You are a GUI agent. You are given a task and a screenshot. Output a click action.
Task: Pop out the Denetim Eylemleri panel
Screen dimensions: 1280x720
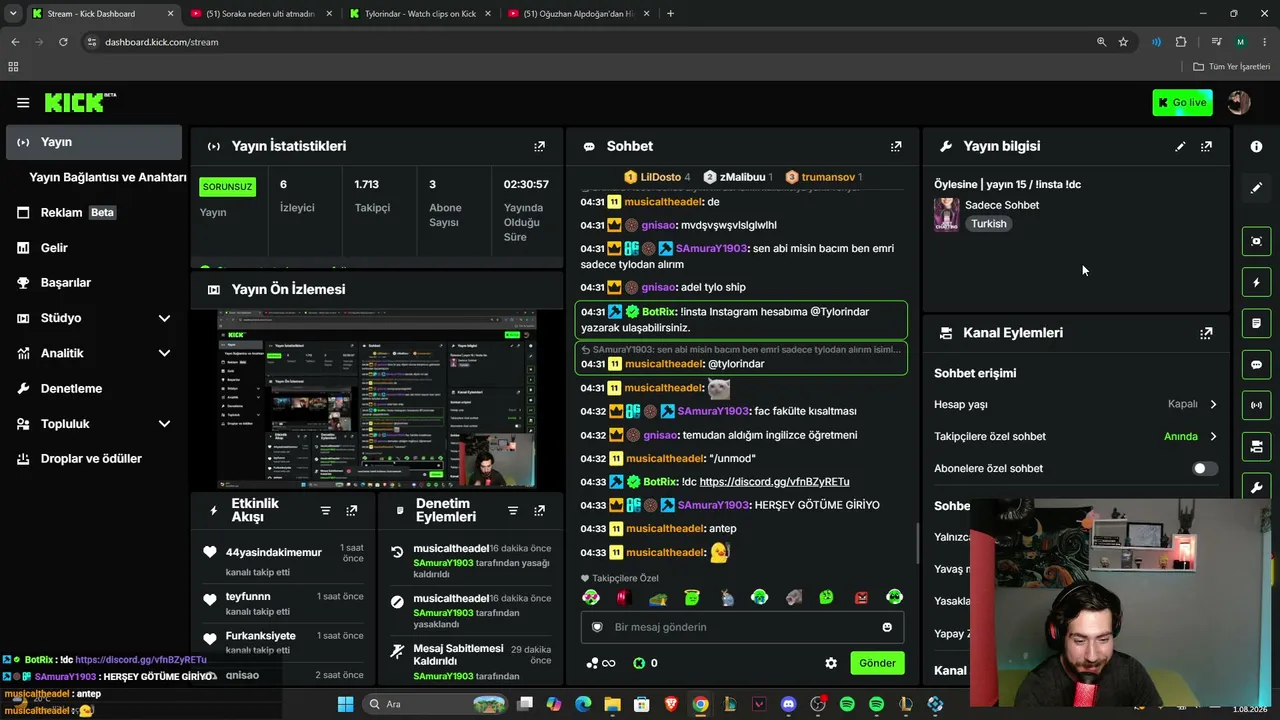[540, 511]
